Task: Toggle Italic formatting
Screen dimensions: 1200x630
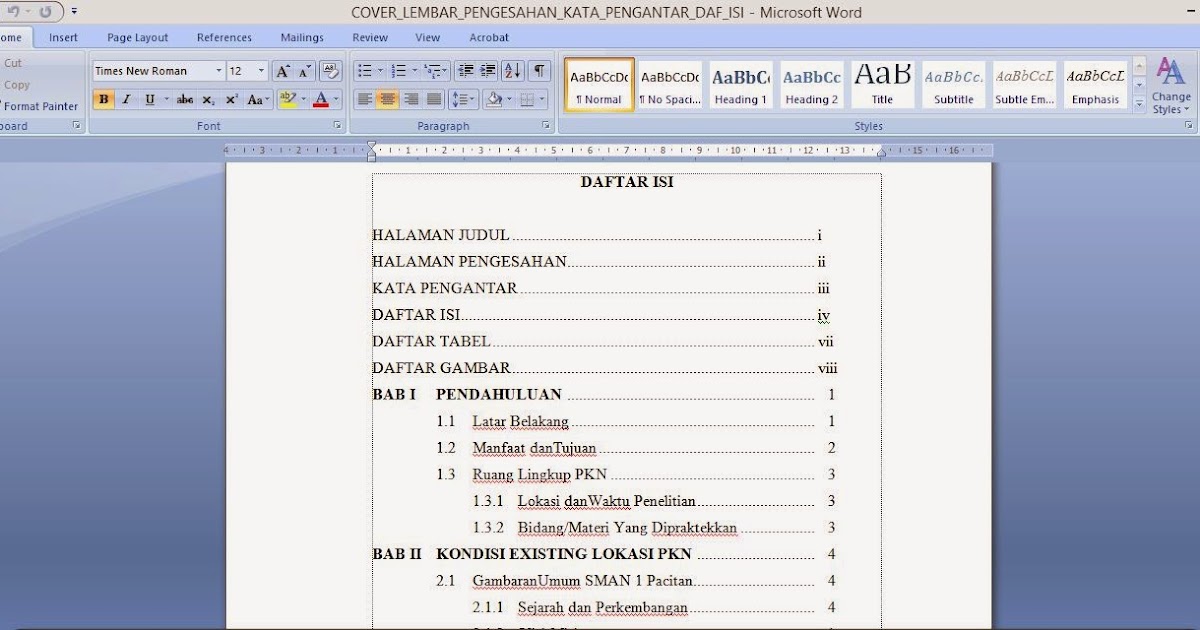Action: tap(126, 100)
